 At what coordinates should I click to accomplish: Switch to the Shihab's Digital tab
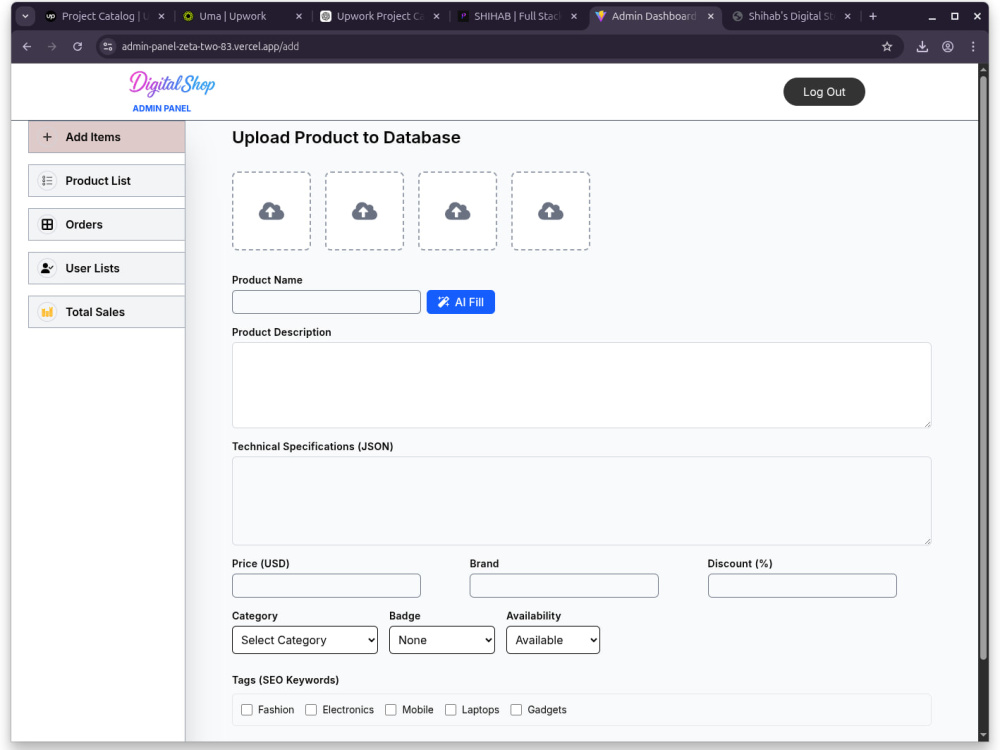coord(791,16)
